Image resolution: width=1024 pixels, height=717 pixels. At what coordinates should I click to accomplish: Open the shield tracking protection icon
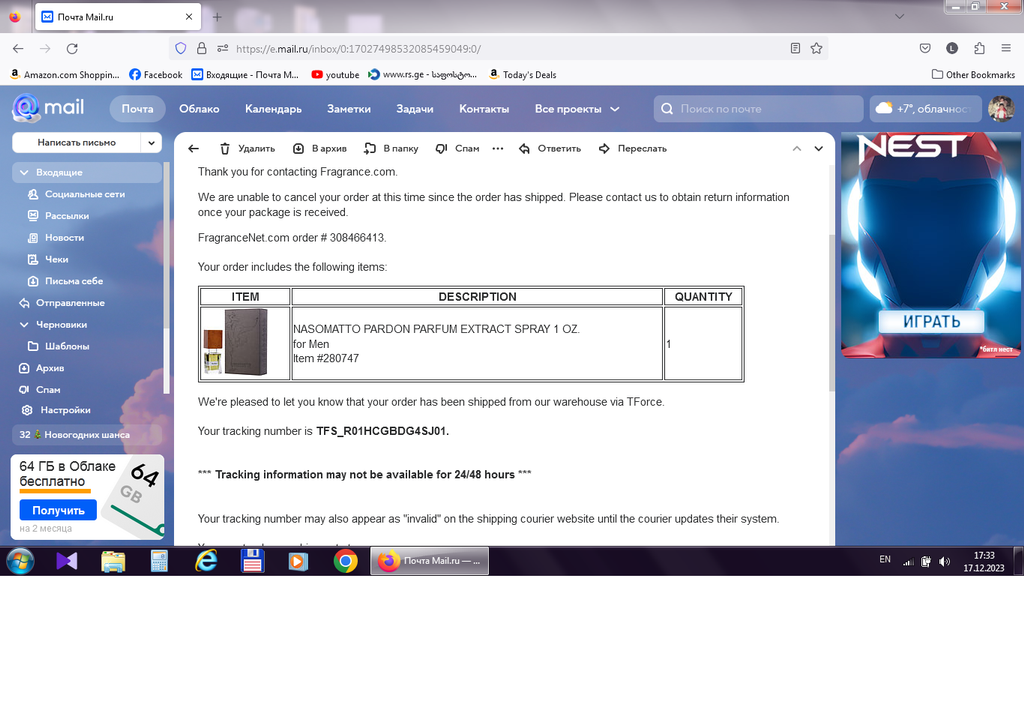[181, 48]
